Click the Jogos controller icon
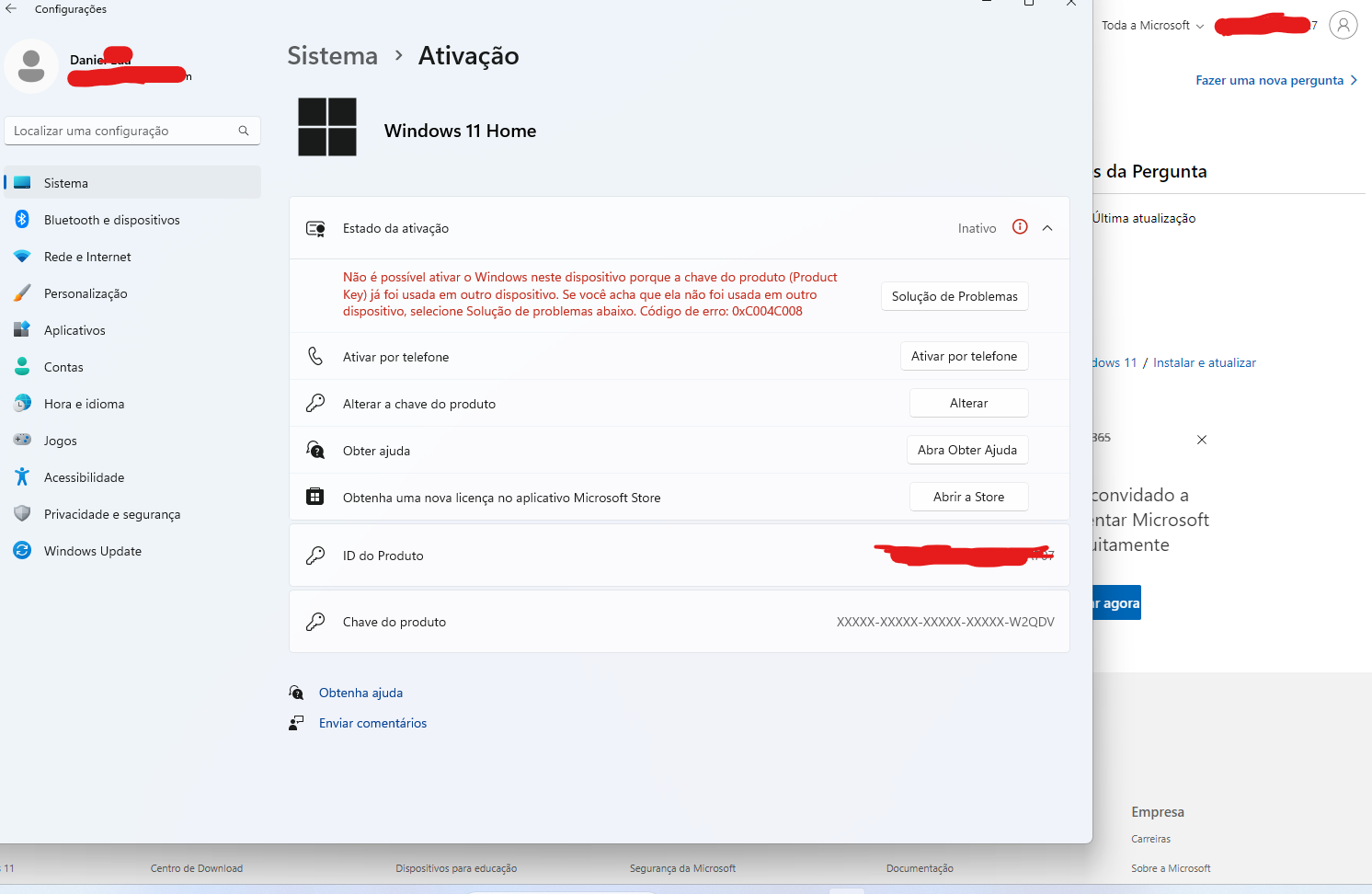 pyautogui.click(x=22, y=440)
